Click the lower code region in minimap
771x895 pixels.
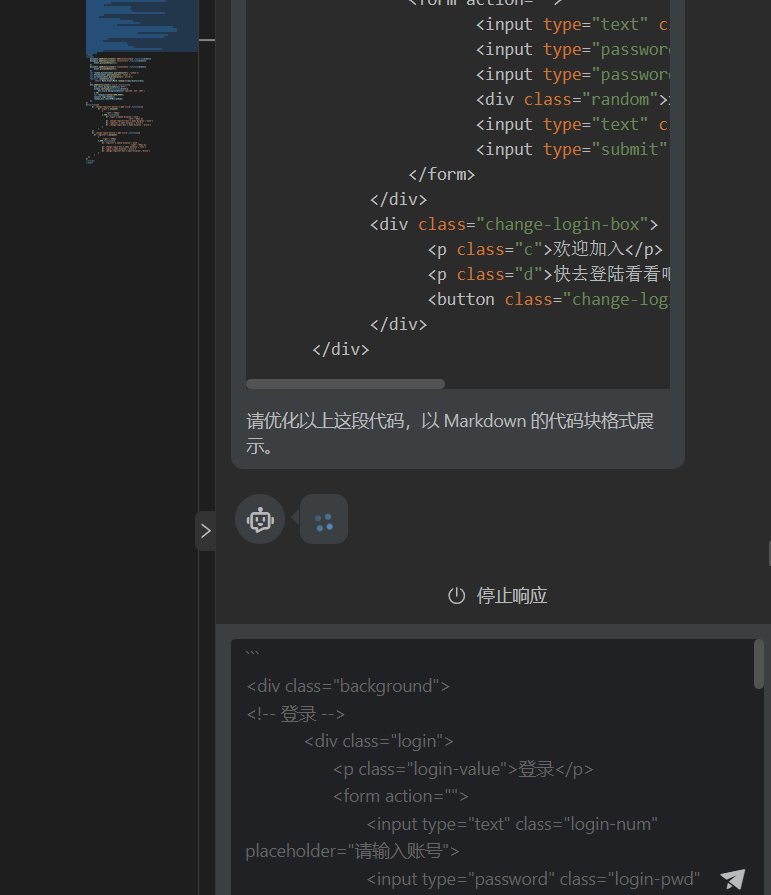[120, 108]
